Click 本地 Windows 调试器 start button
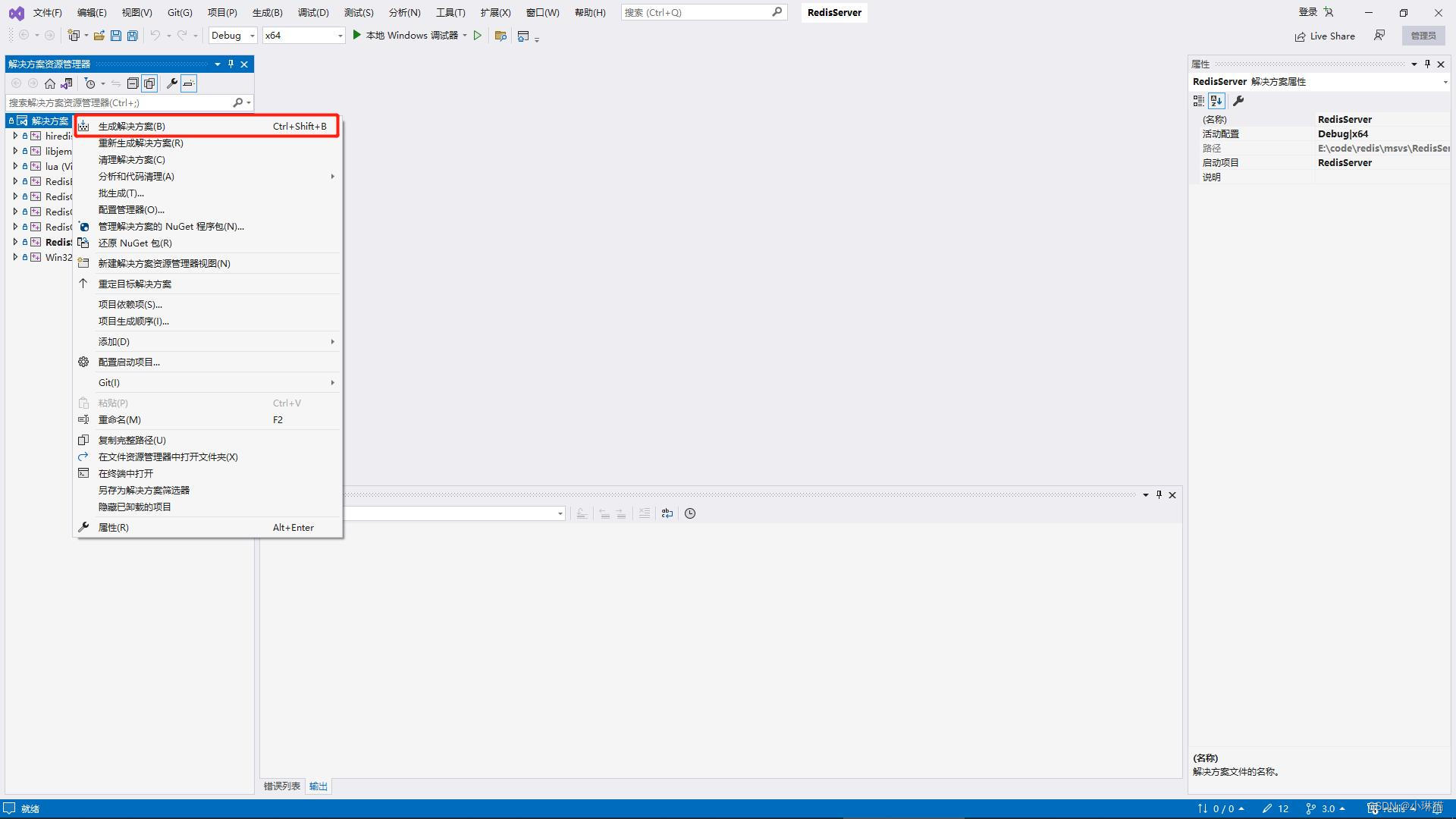Image resolution: width=1456 pixels, height=819 pixels. [405, 36]
